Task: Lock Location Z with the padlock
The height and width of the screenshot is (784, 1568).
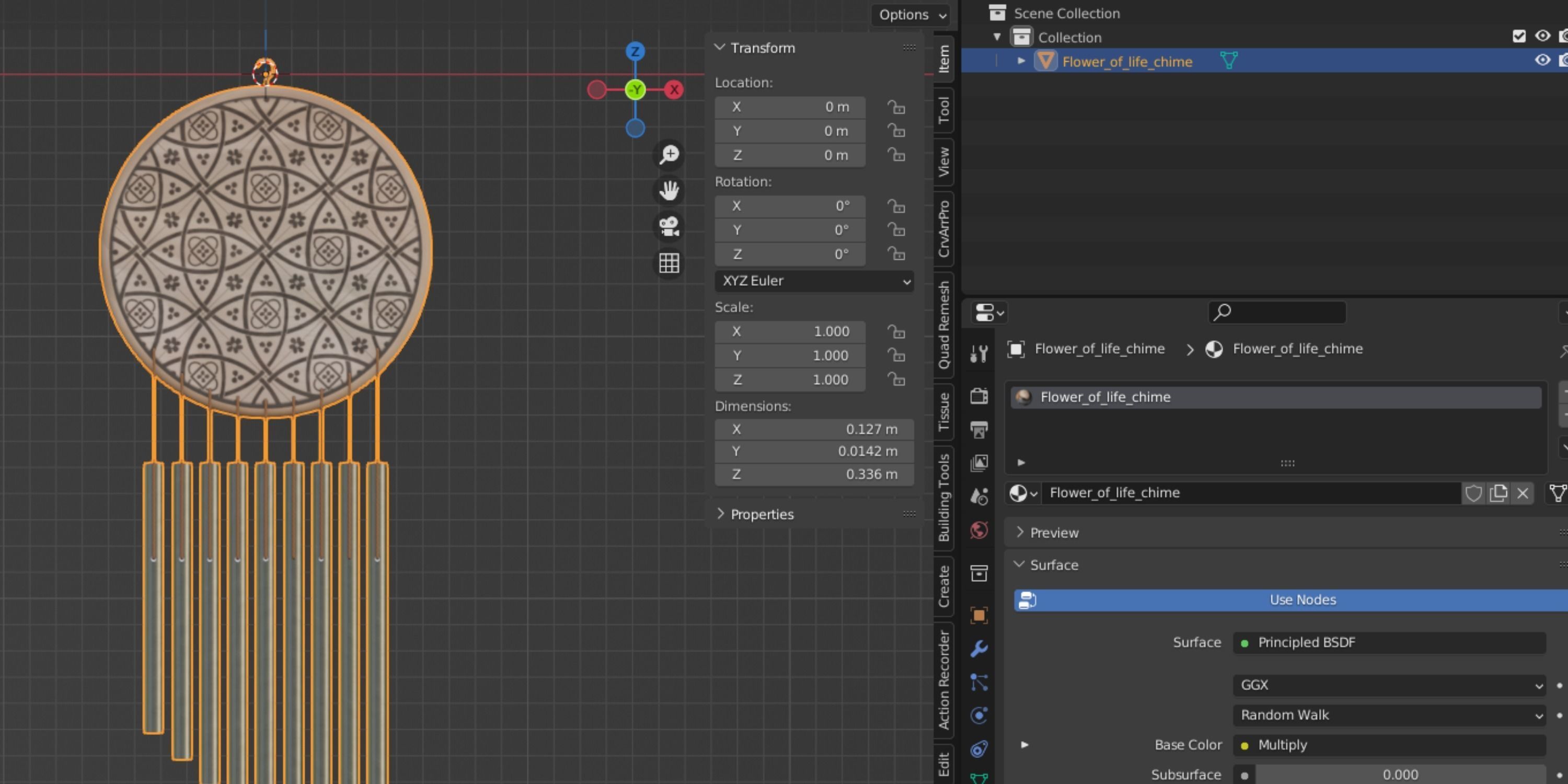Action: [x=896, y=155]
